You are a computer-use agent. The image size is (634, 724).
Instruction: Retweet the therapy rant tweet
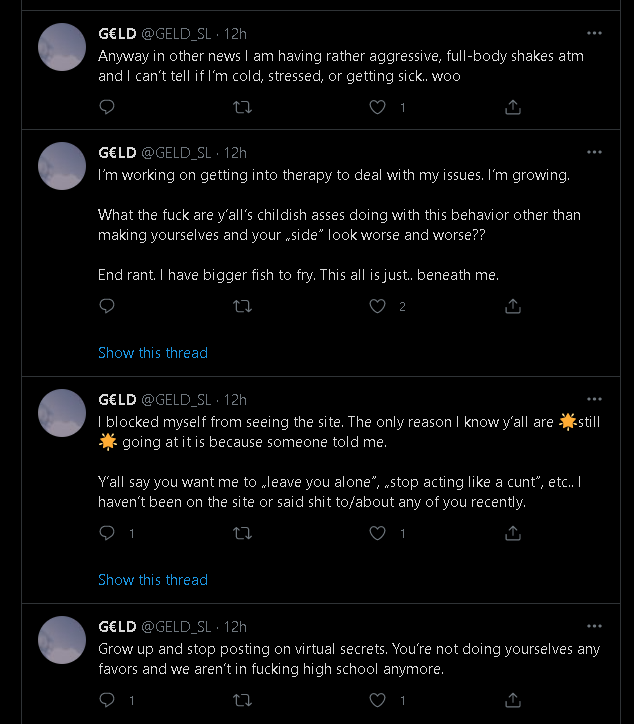click(242, 307)
